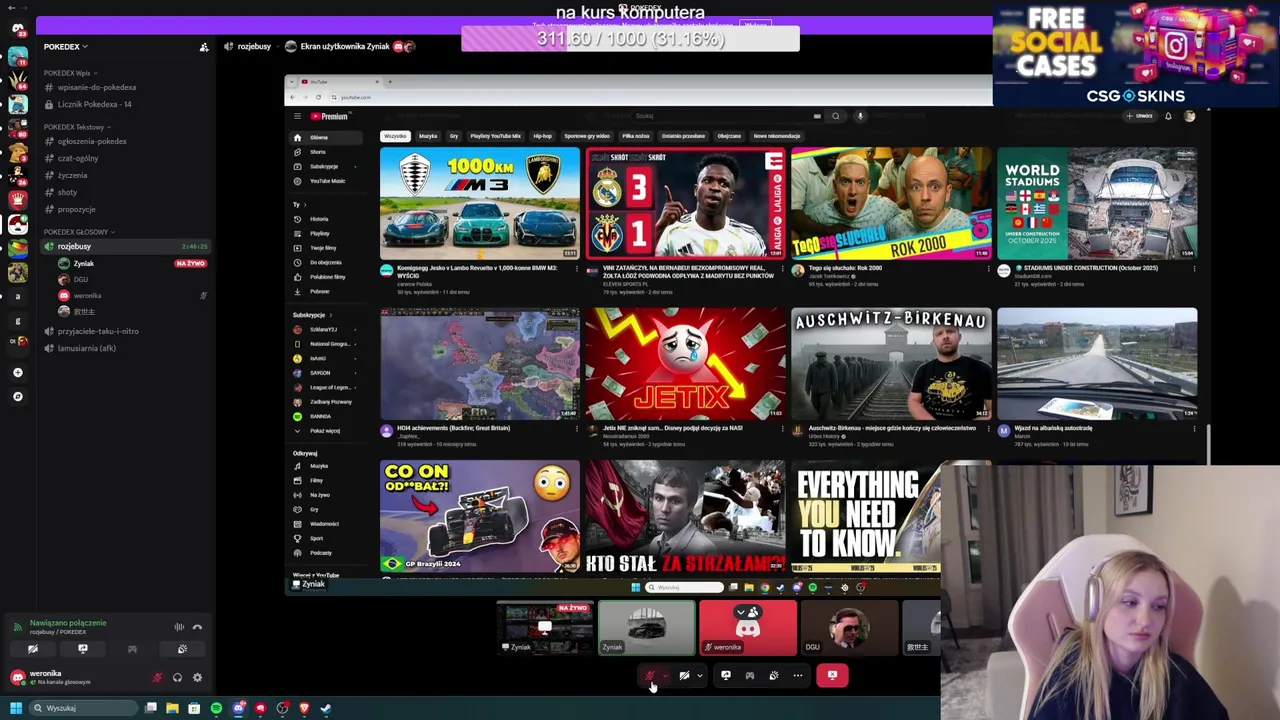The width and height of the screenshot is (1280, 720).
Task: Open Licznik Pokedexa - 14 channel
Action: tap(94, 105)
